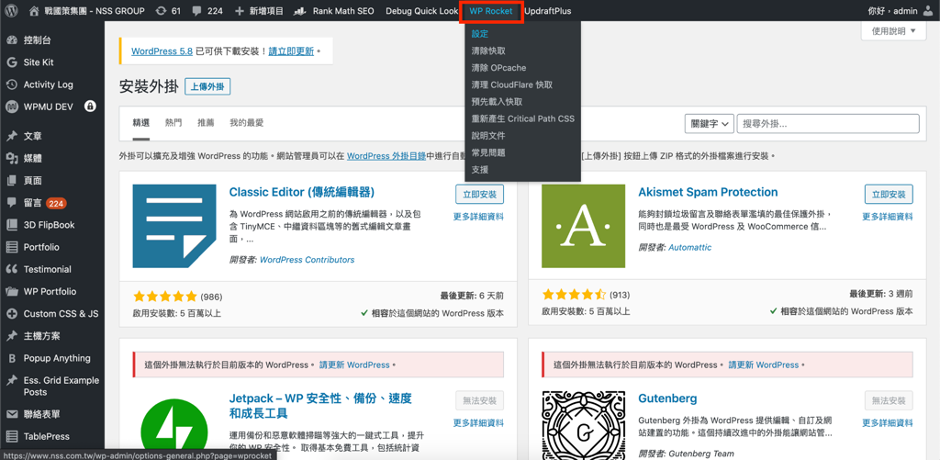Open the Gutenberg plugin title link
Viewport: 941px width, 460px height.
(667, 398)
